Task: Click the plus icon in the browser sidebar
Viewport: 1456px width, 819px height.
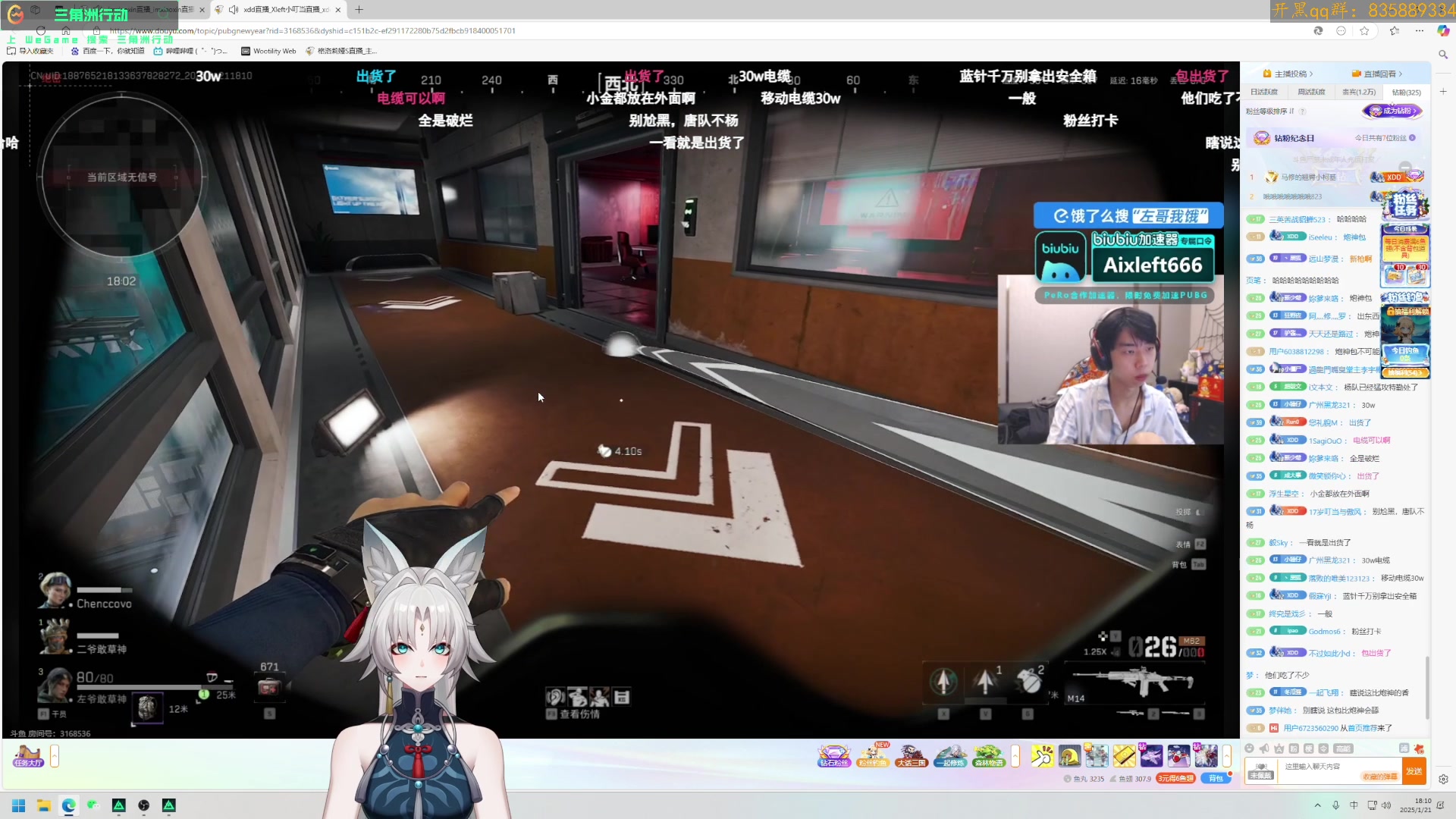Action: (x=1443, y=91)
